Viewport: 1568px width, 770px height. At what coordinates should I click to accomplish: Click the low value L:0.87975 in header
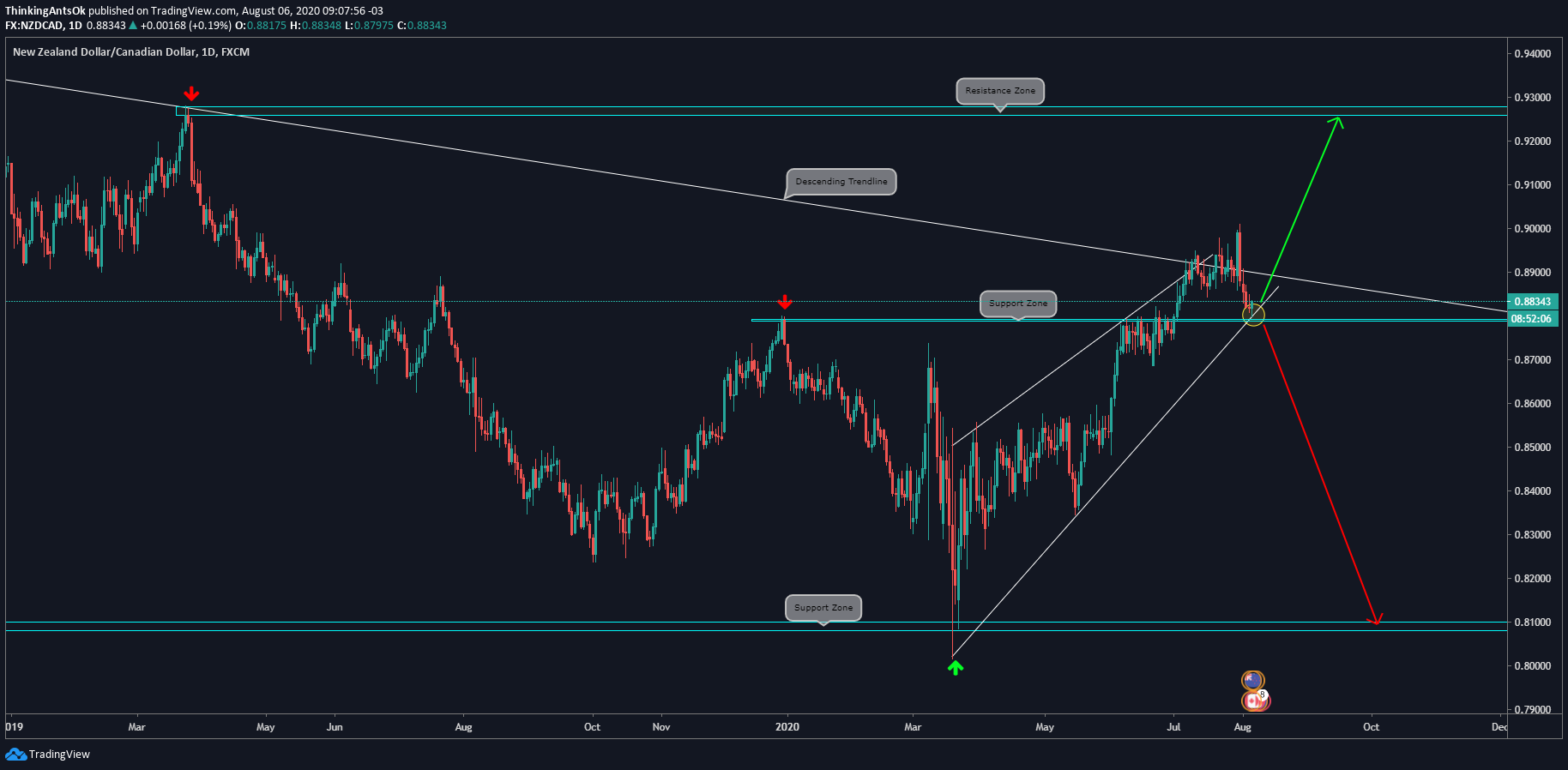pyautogui.click(x=370, y=26)
